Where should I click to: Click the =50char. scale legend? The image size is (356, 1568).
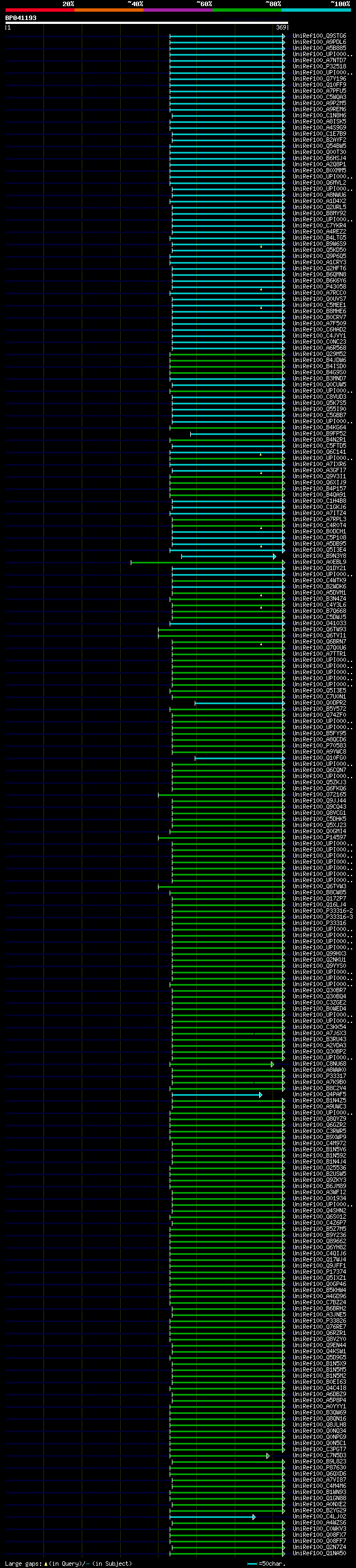click(x=268, y=1563)
